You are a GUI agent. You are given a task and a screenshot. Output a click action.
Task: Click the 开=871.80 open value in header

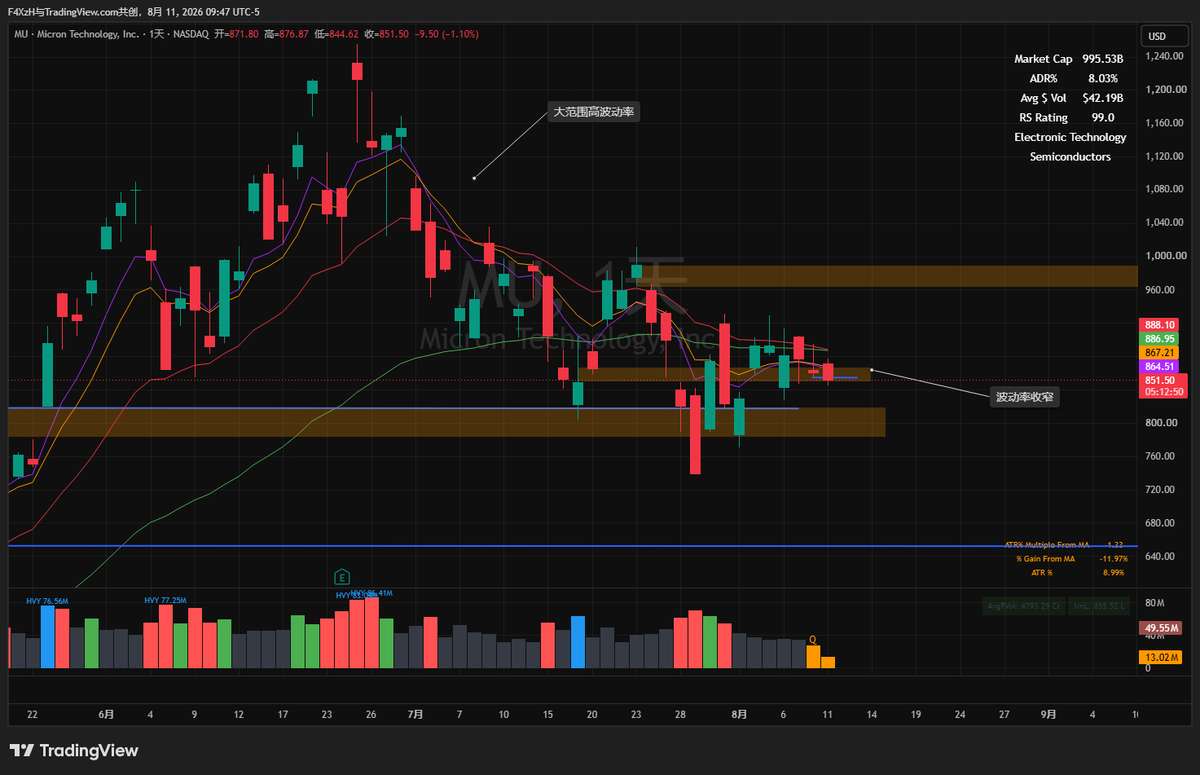[235, 33]
